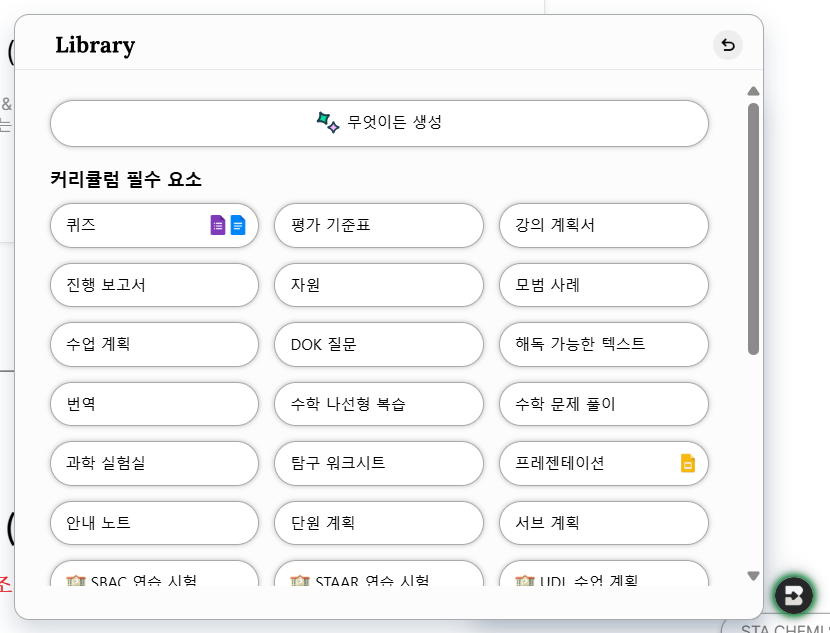Screen dimensions: 830x633
Task: Click the vertical scrollbar thumb in Library panel
Action: [753, 228]
